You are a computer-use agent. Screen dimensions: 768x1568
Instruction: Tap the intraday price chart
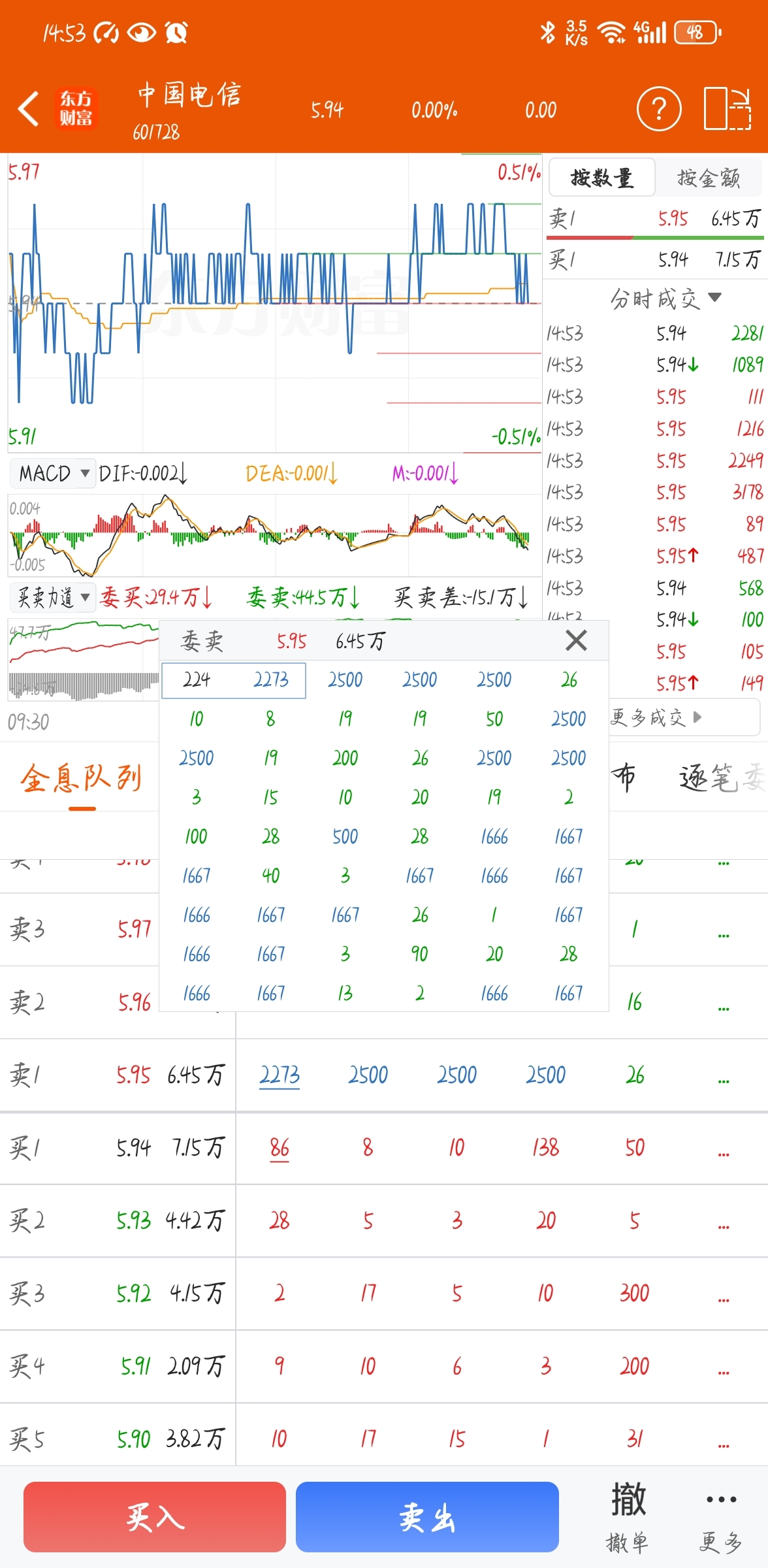point(274,302)
